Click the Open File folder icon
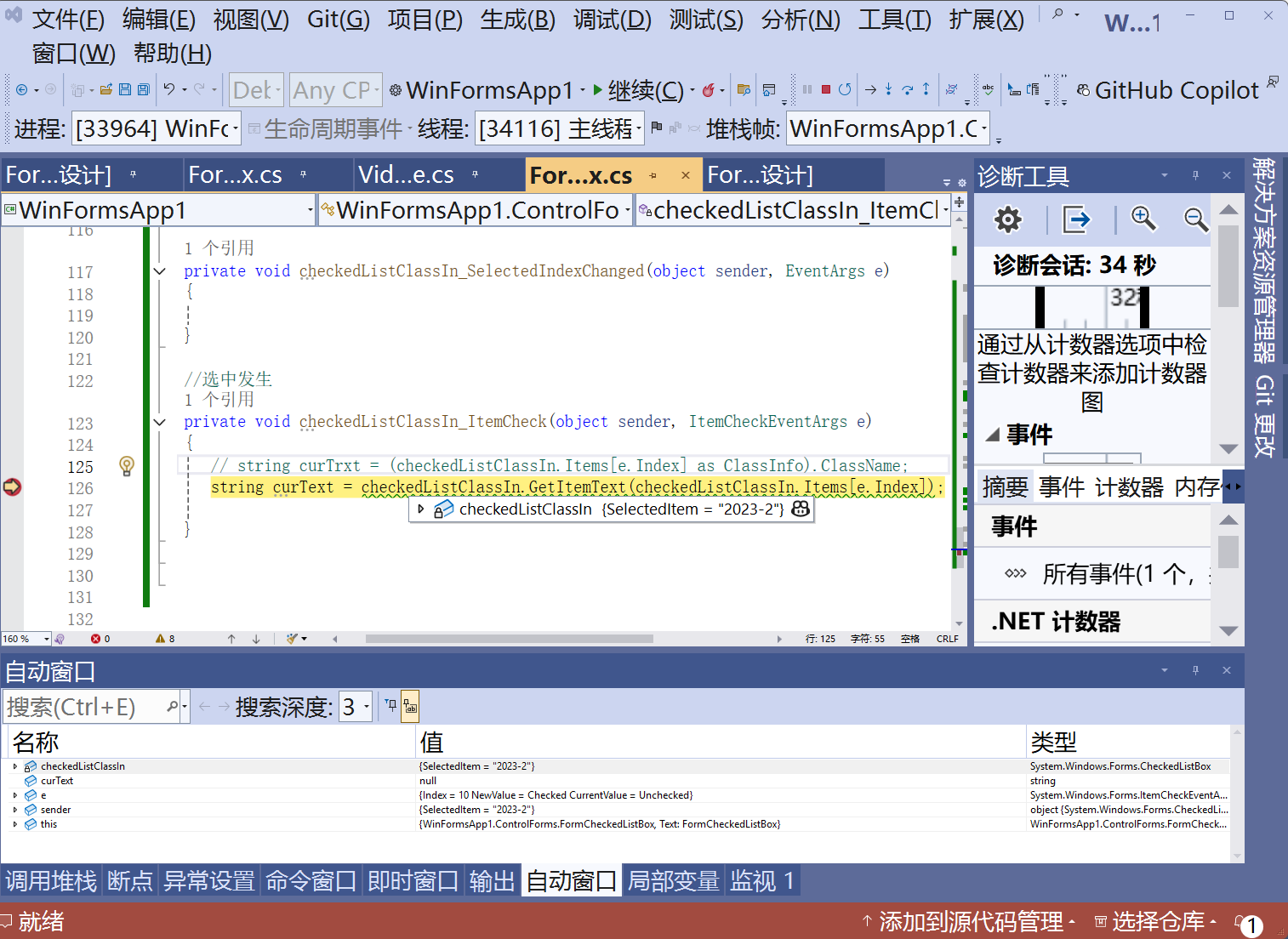1288x939 pixels. point(105,89)
